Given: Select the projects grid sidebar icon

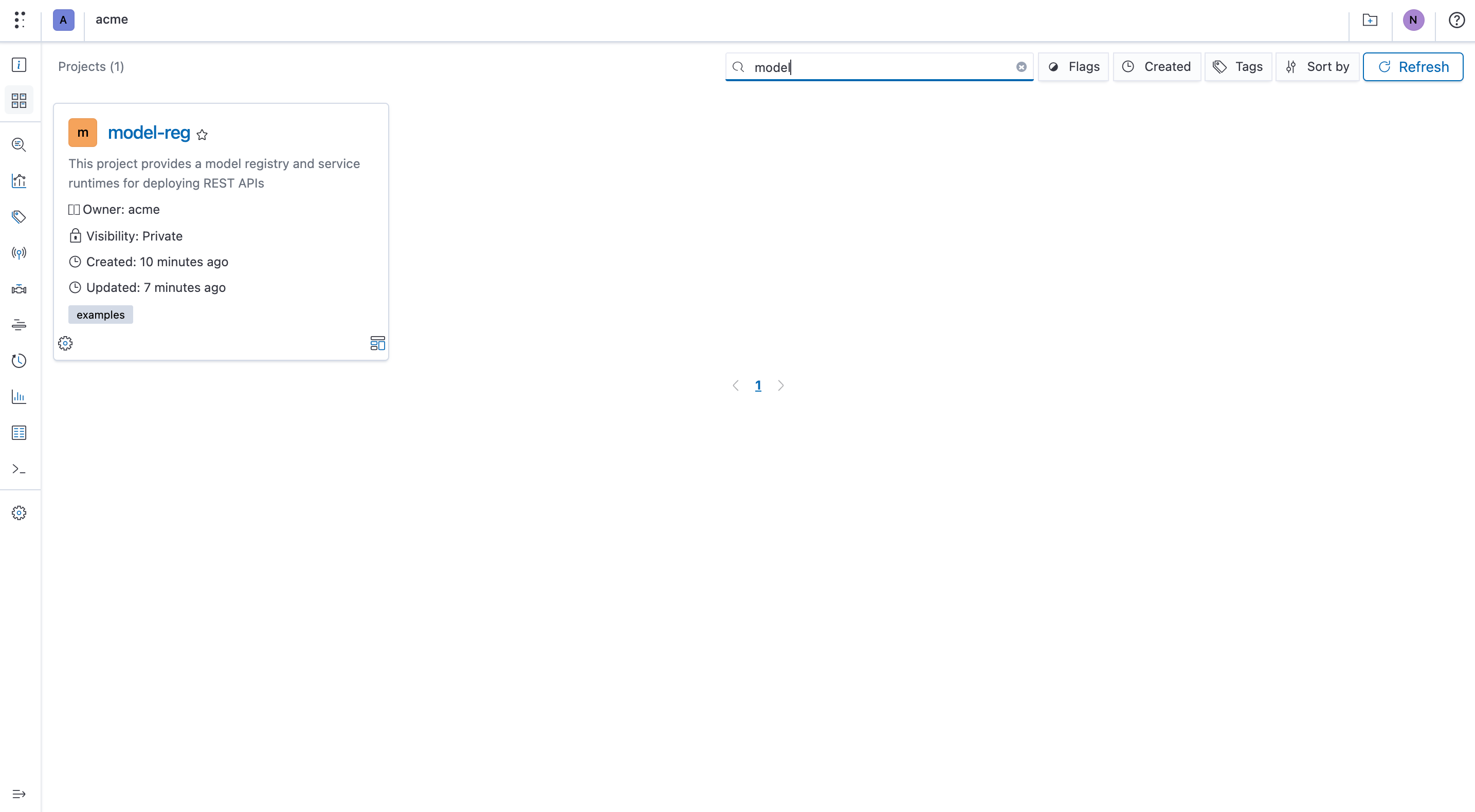Looking at the screenshot, I should [x=19, y=101].
